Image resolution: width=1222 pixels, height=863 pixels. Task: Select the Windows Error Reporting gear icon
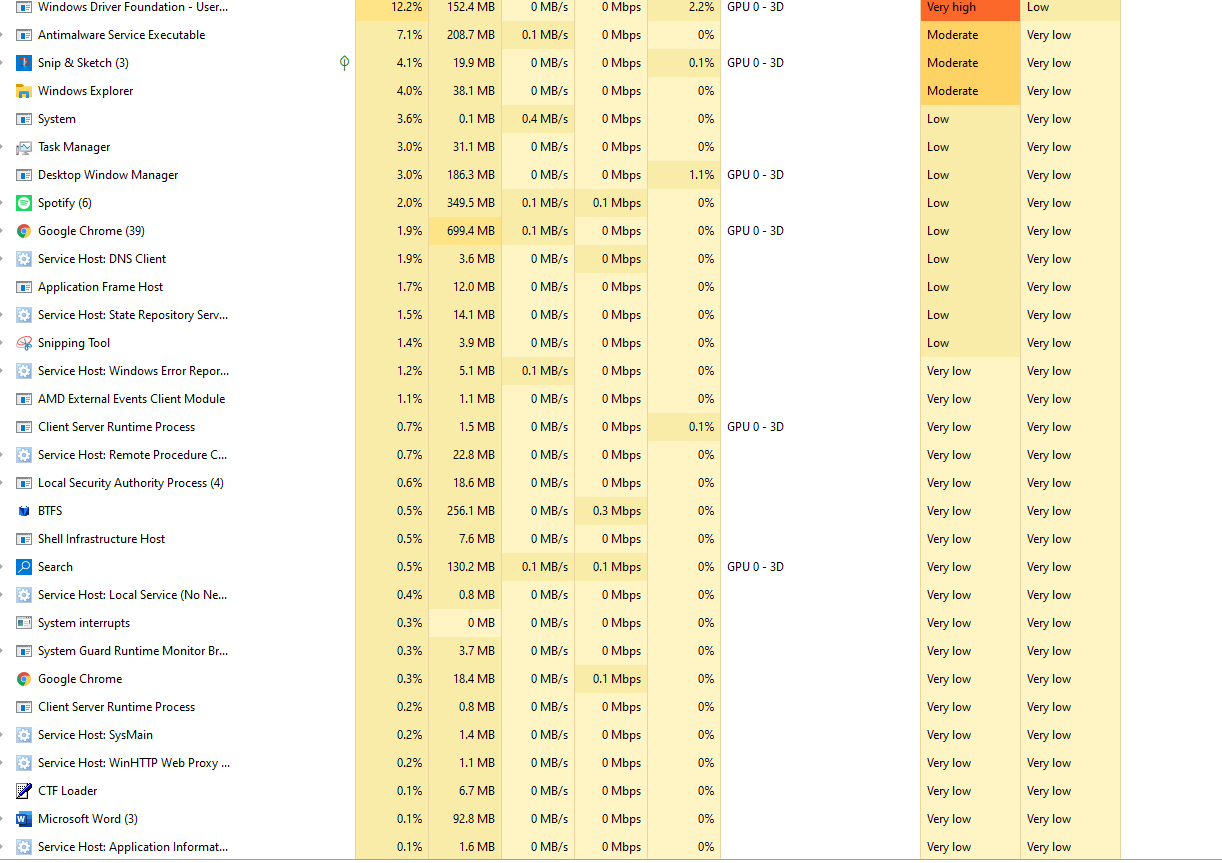(24, 371)
